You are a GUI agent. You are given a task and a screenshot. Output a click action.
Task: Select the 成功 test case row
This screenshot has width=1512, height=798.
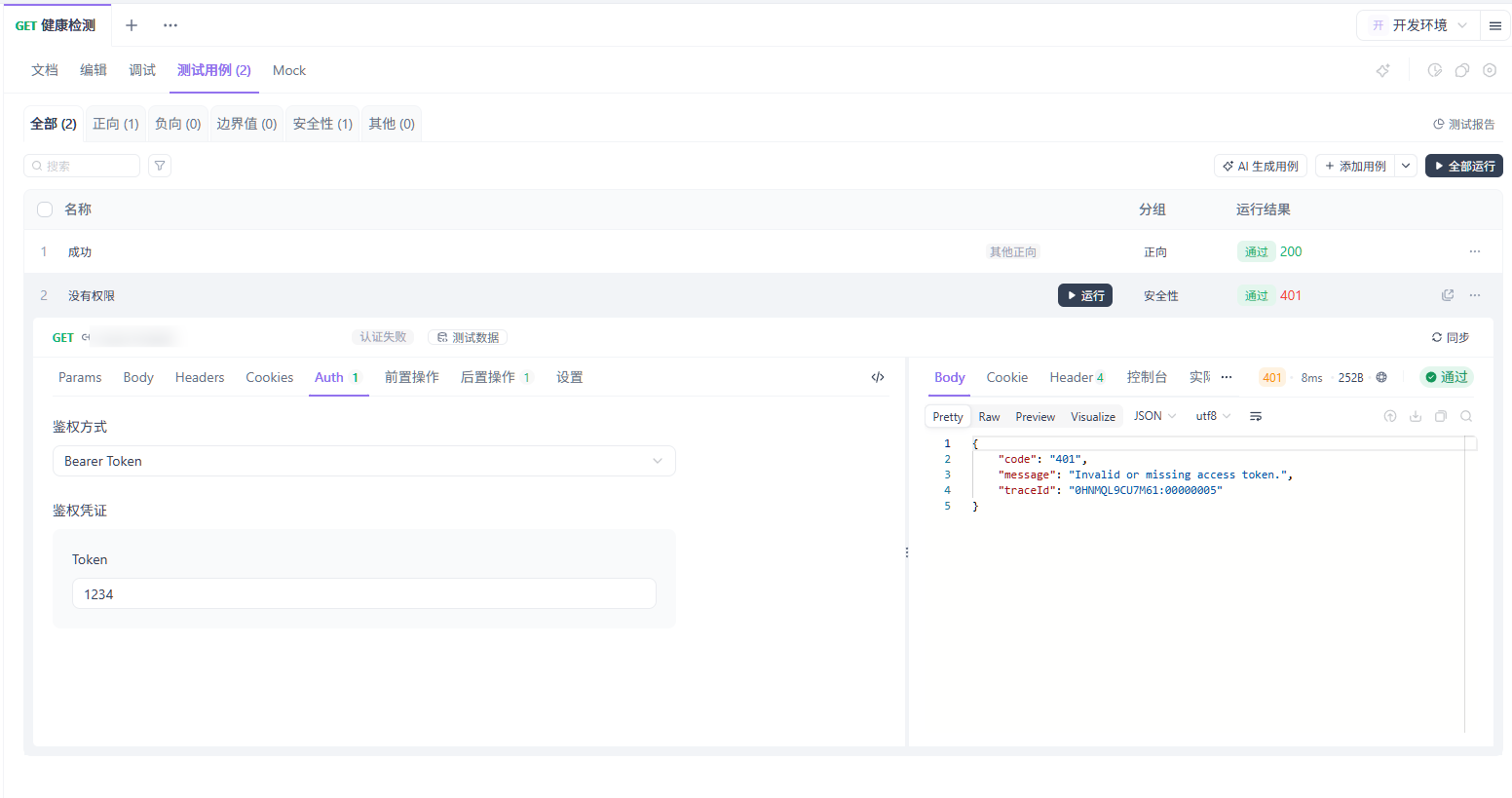763,251
